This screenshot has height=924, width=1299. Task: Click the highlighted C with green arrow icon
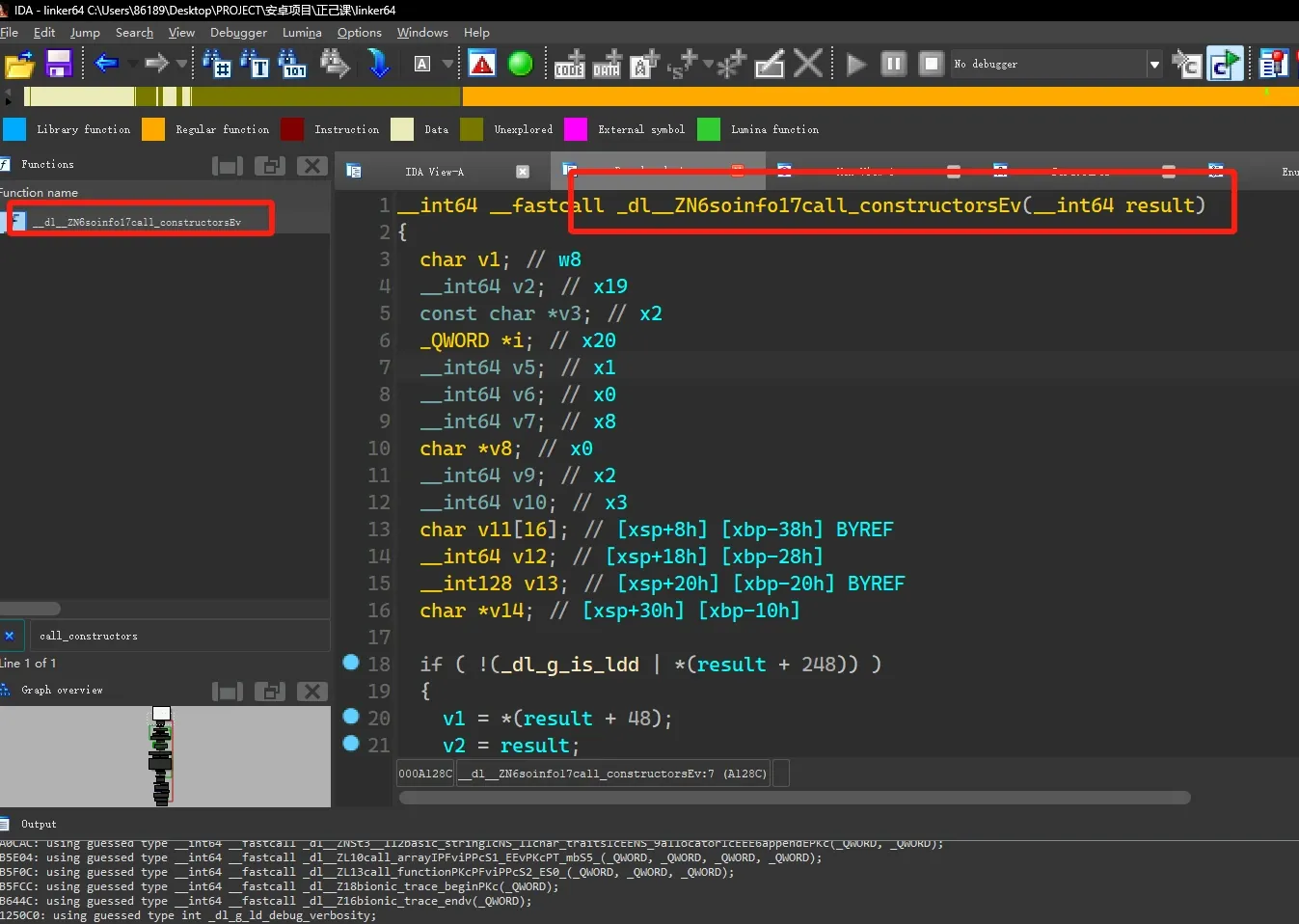(x=1225, y=65)
